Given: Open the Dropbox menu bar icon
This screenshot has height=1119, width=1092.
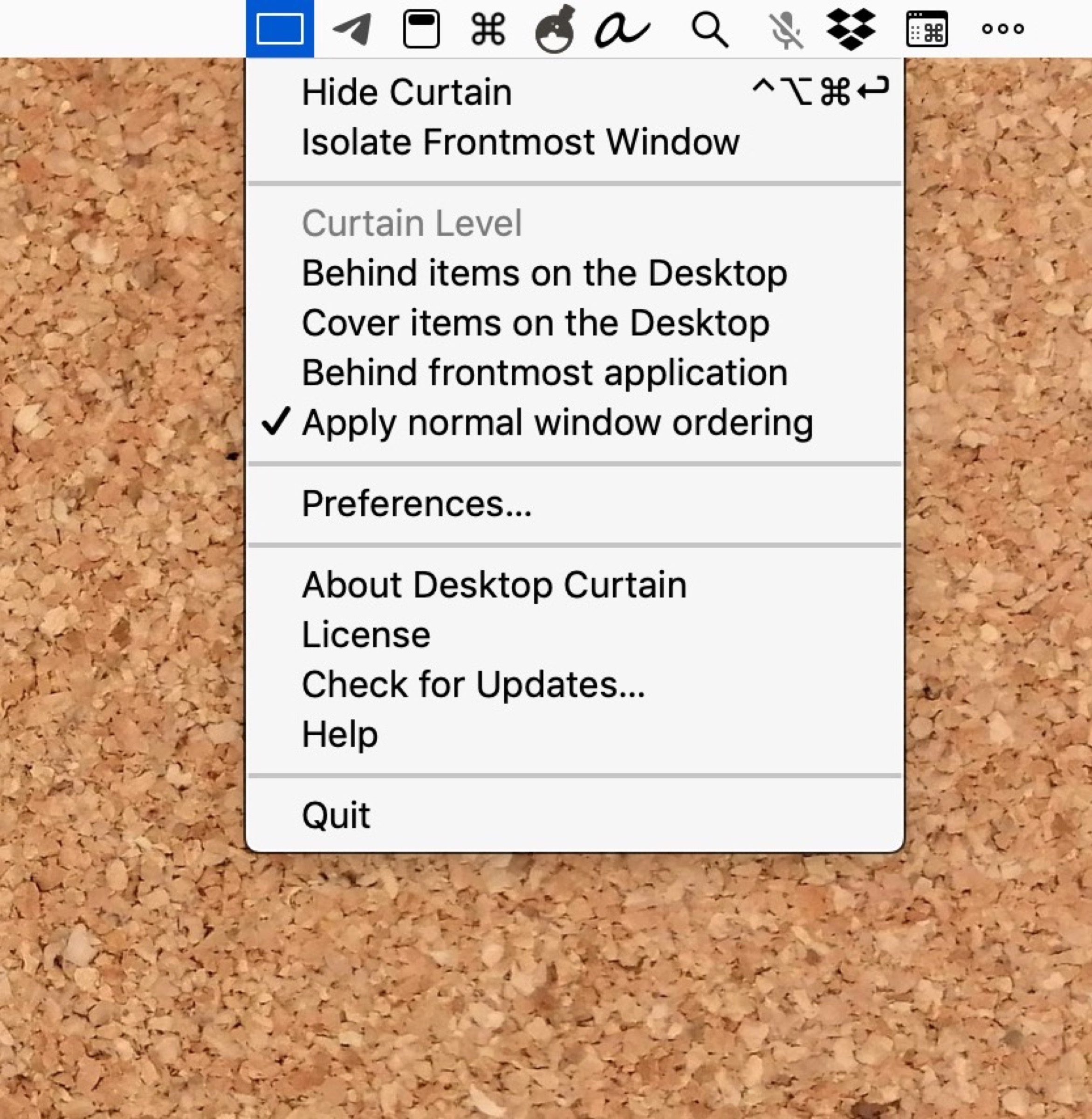Looking at the screenshot, I should [851, 29].
